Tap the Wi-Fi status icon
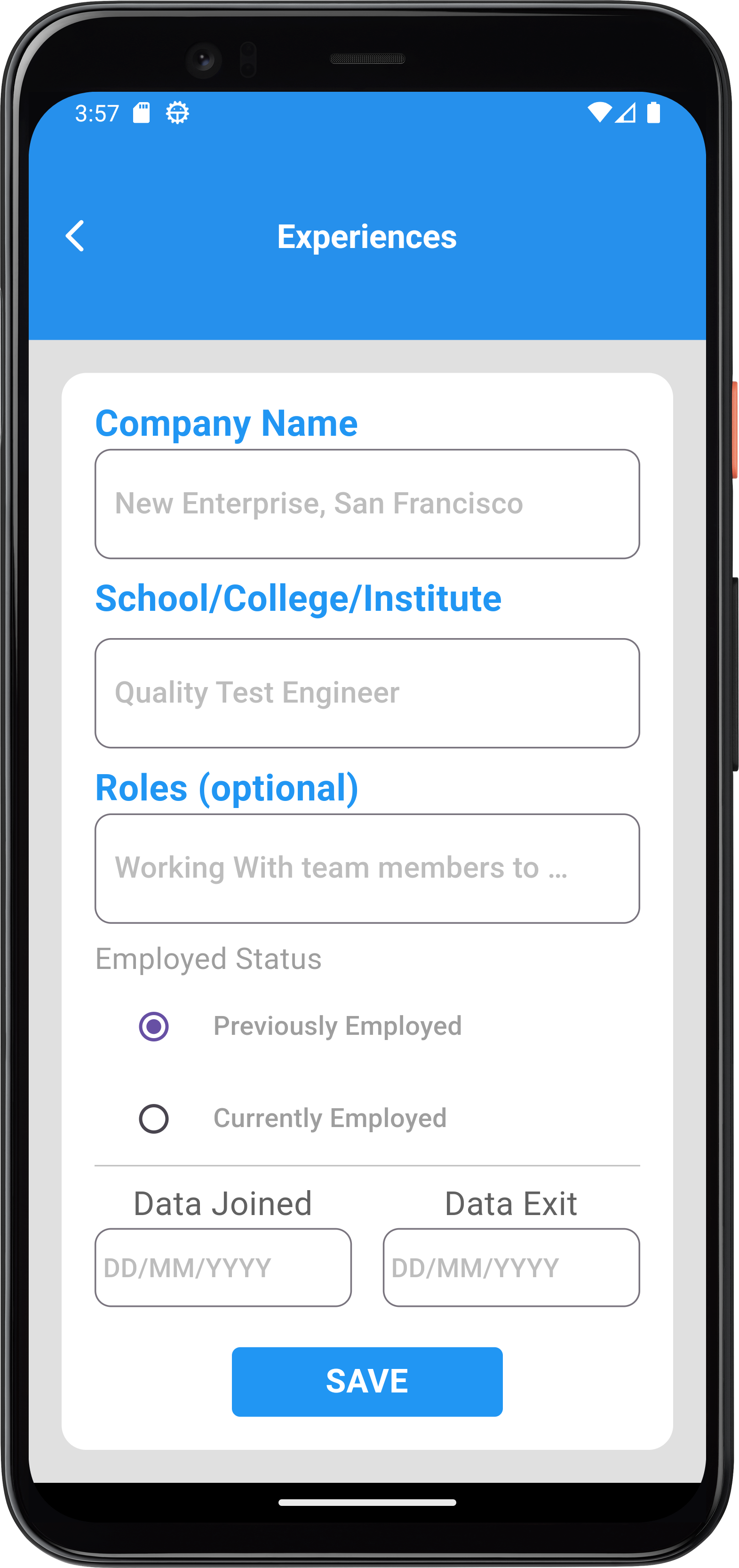The image size is (739, 1568). click(601, 112)
